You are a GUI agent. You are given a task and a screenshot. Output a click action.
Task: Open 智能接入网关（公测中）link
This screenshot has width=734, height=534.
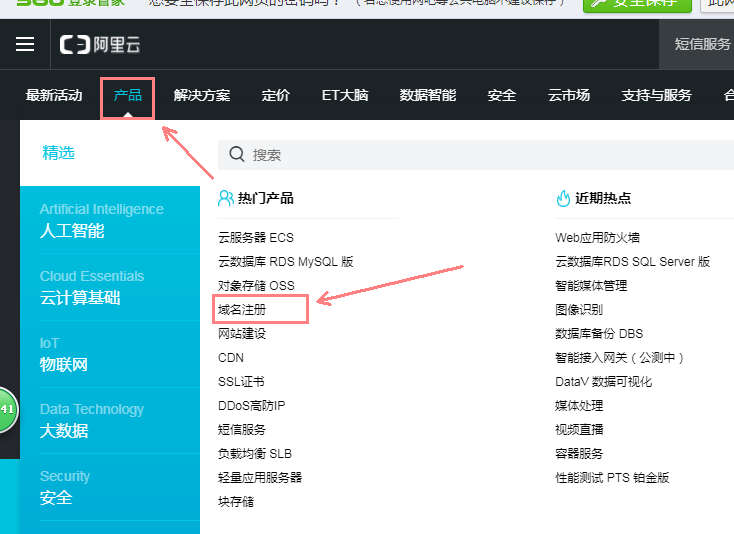(x=619, y=358)
